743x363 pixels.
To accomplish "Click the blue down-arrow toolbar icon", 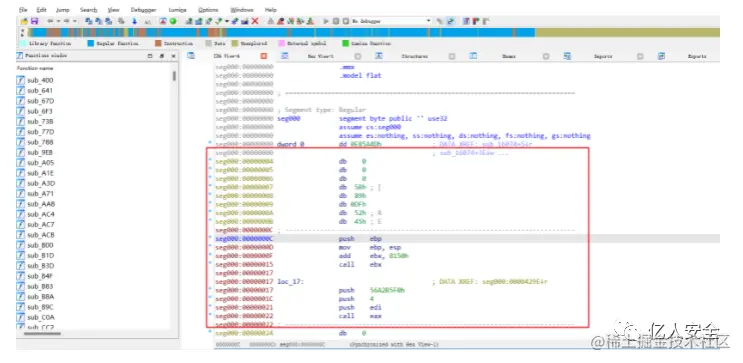I will pos(135,21).
